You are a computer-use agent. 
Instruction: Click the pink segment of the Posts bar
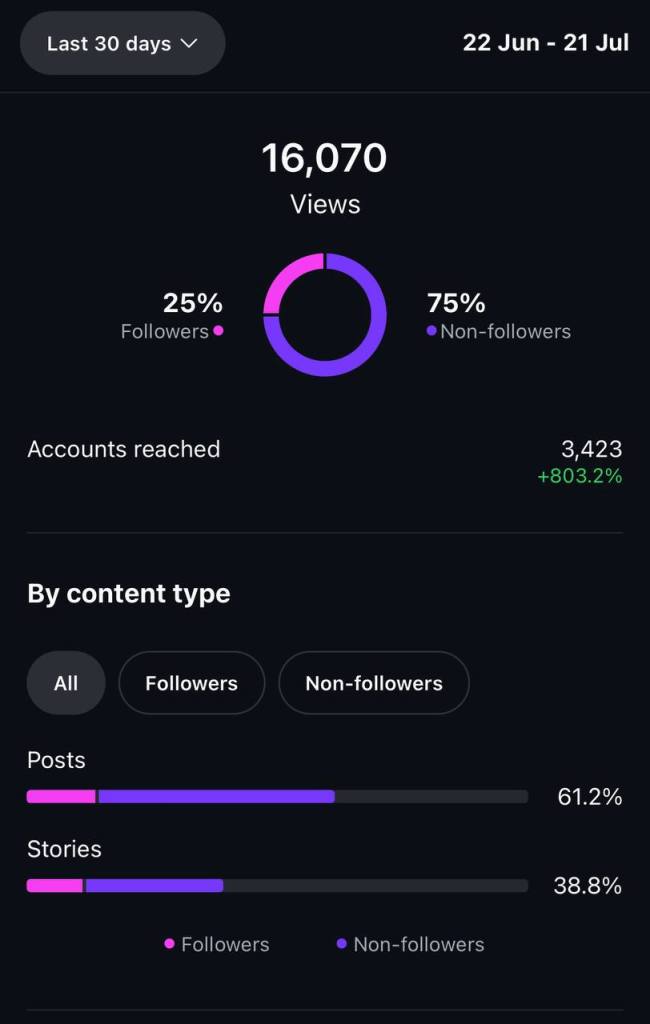pos(61,797)
